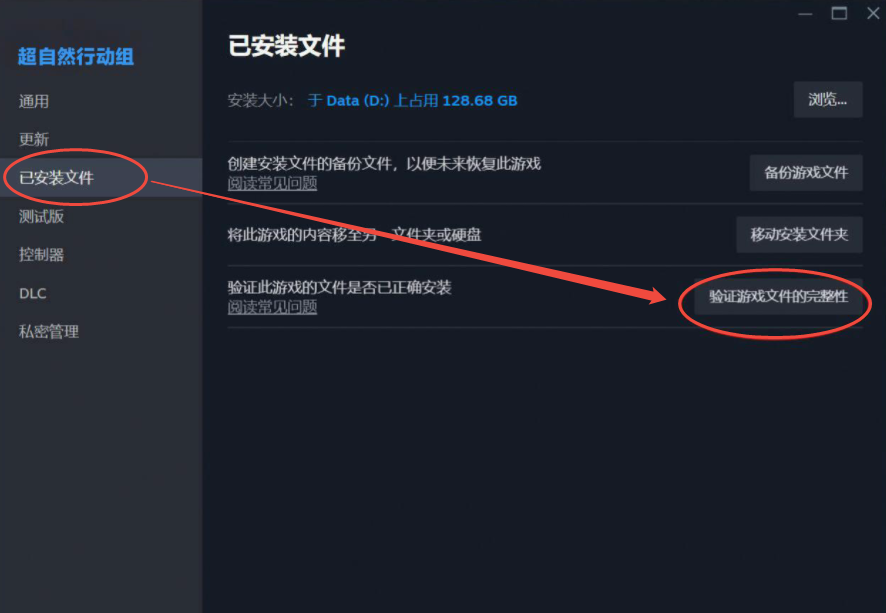Click the 浏览... button
Image resolution: width=886 pixels, height=613 pixels.
pos(828,100)
